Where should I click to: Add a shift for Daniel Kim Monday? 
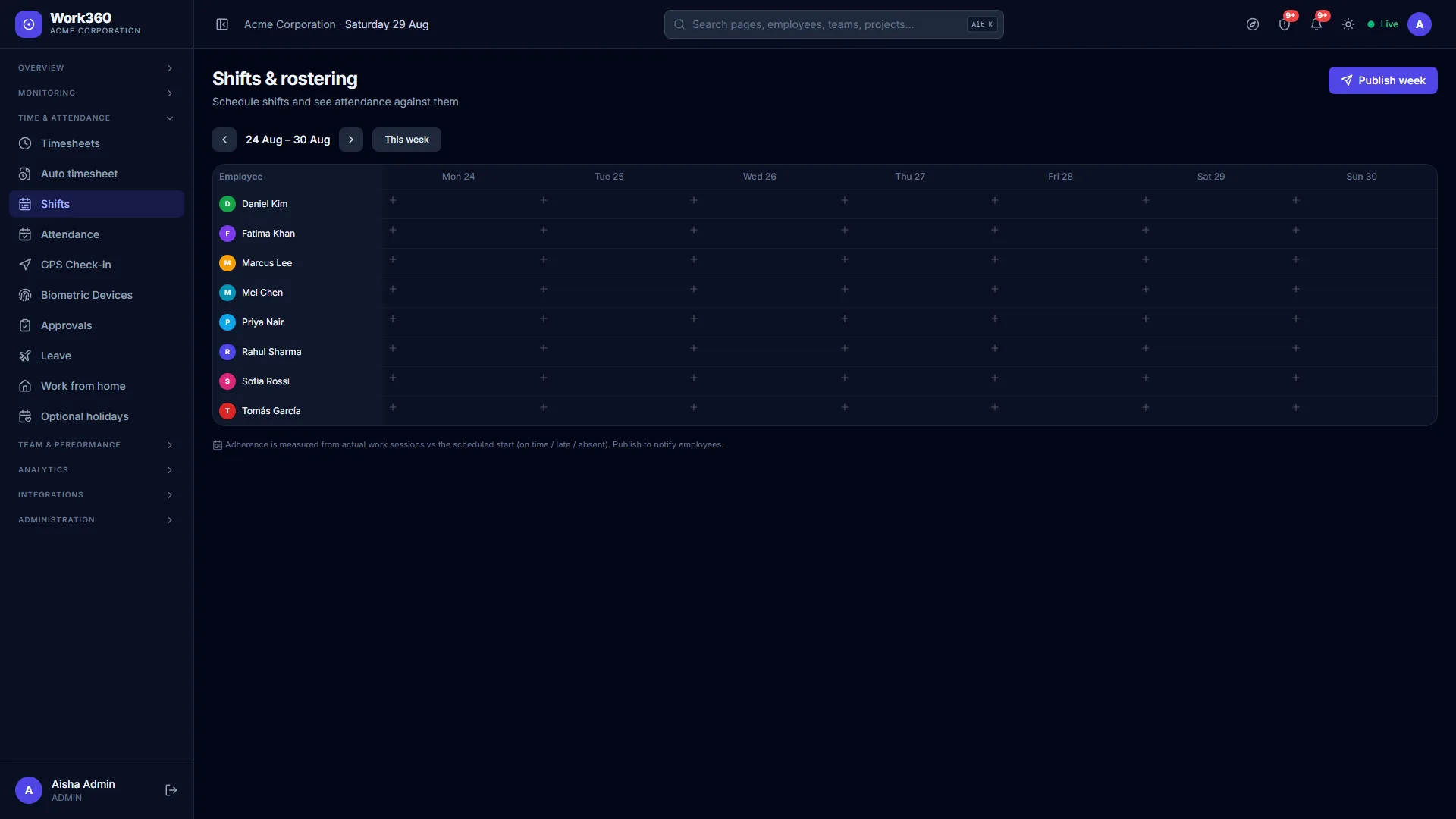point(393,201)
